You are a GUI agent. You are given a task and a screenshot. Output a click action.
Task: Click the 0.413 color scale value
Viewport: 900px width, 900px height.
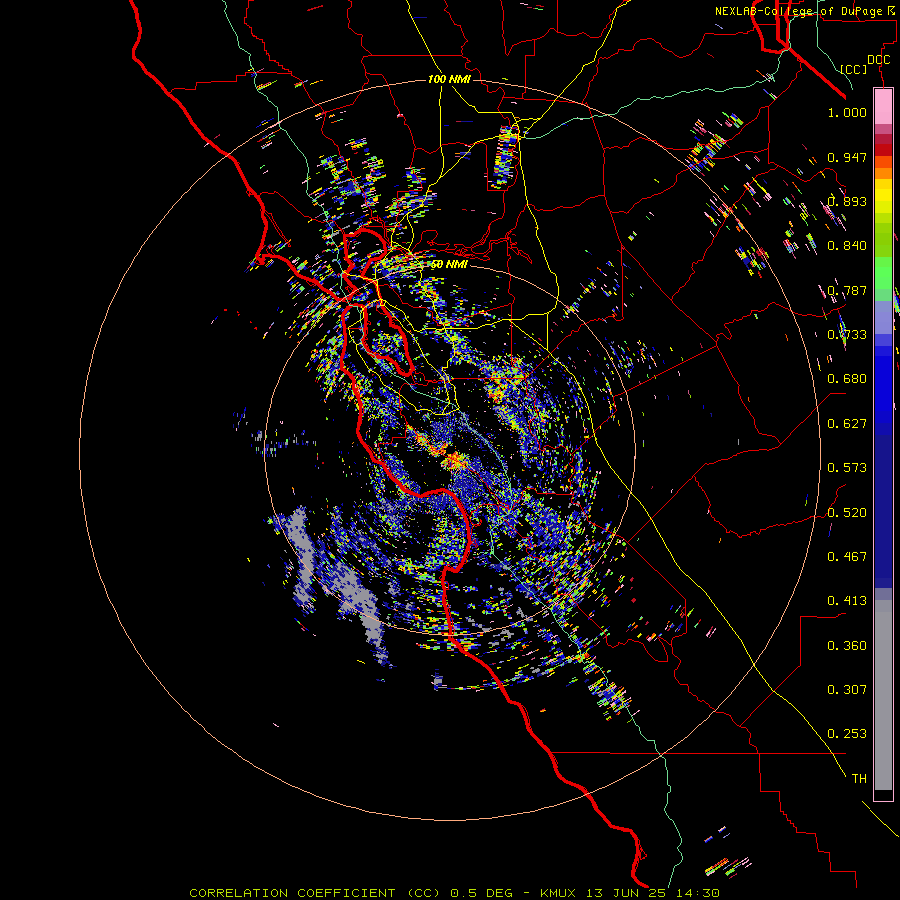pos(847,601)
